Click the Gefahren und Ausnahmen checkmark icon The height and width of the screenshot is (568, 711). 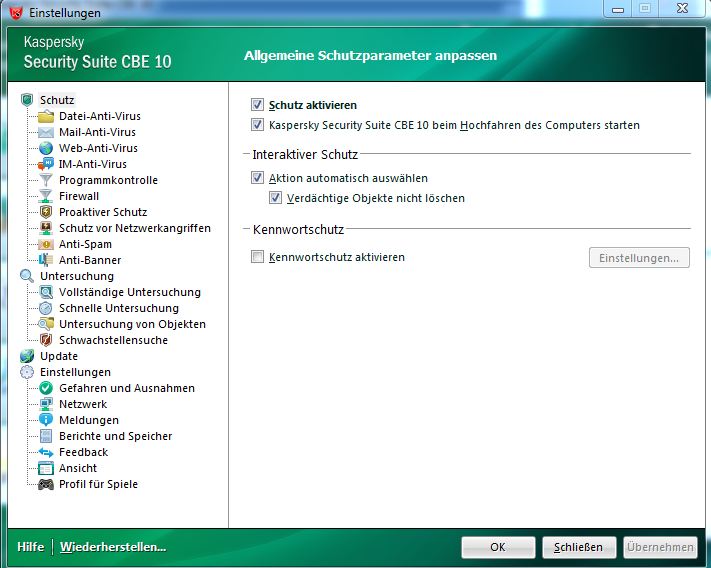pos(46,388)
